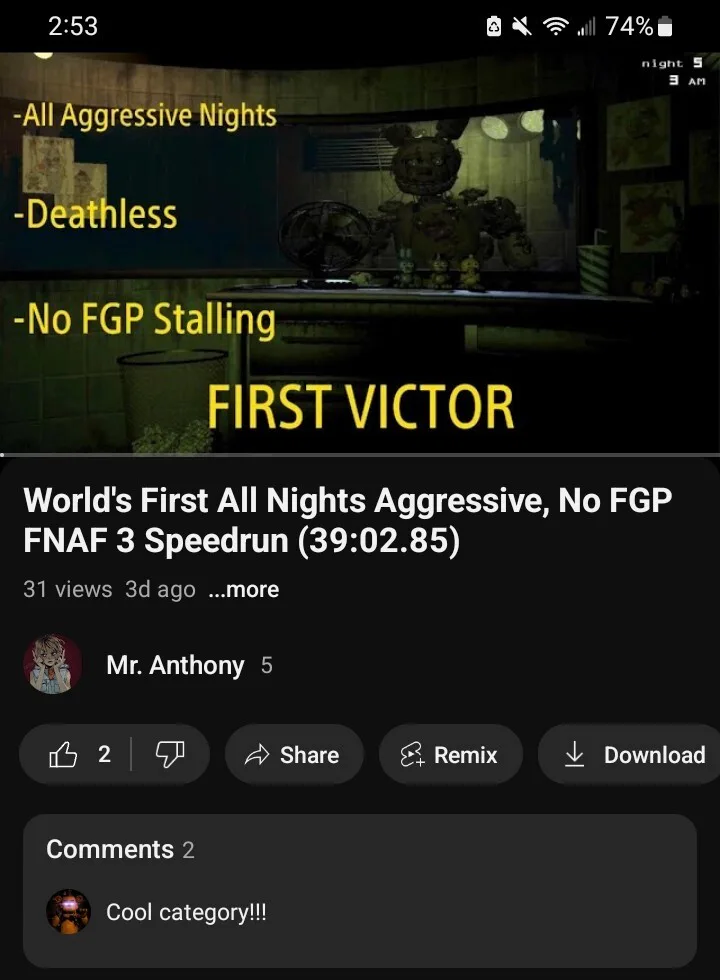The width and height of the screenshot is (720, 980).
Task: Tap the Wi-Fi status bar icon
Action: 555,26
